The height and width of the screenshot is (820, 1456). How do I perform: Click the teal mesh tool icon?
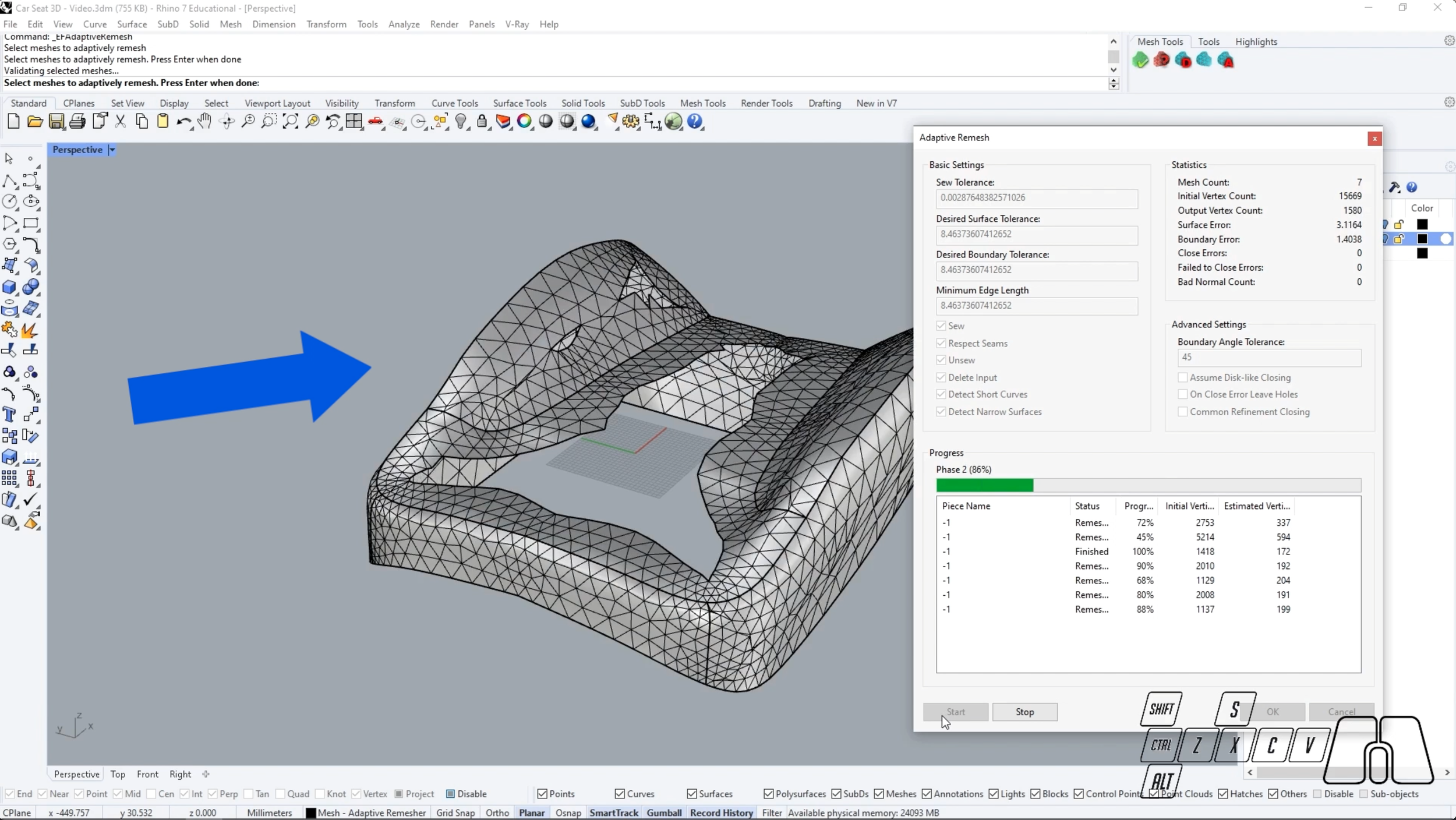pos(1204,60)
